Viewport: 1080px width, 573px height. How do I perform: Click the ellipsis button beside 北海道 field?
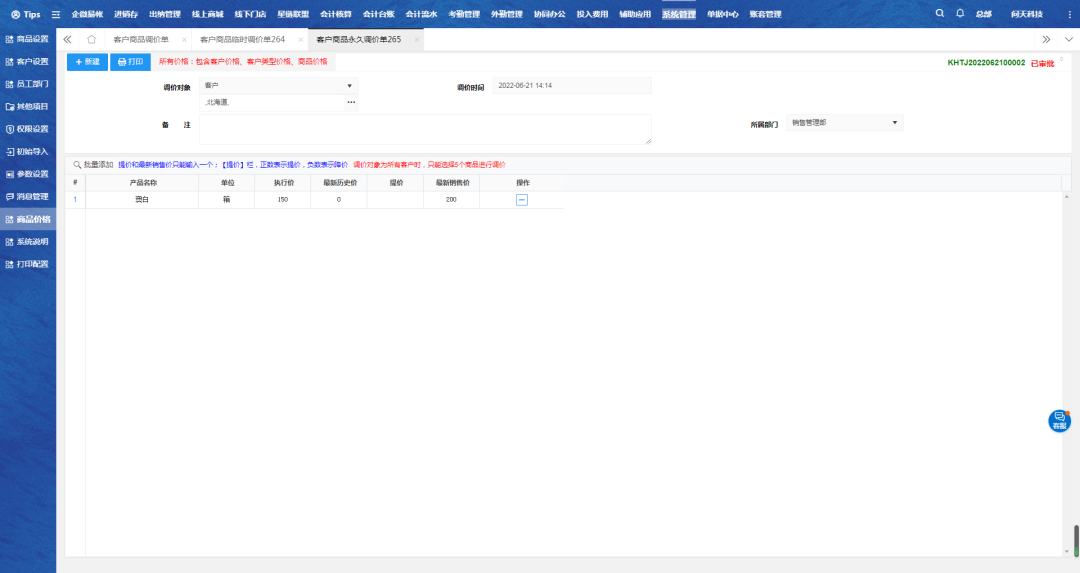(x=351, y=102)
